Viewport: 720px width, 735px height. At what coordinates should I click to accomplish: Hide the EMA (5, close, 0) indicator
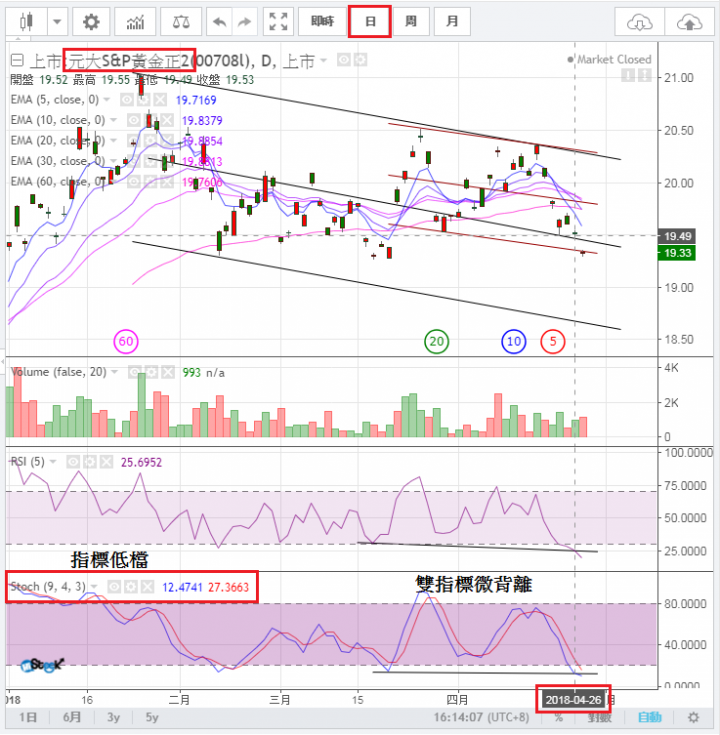point(127,99)
